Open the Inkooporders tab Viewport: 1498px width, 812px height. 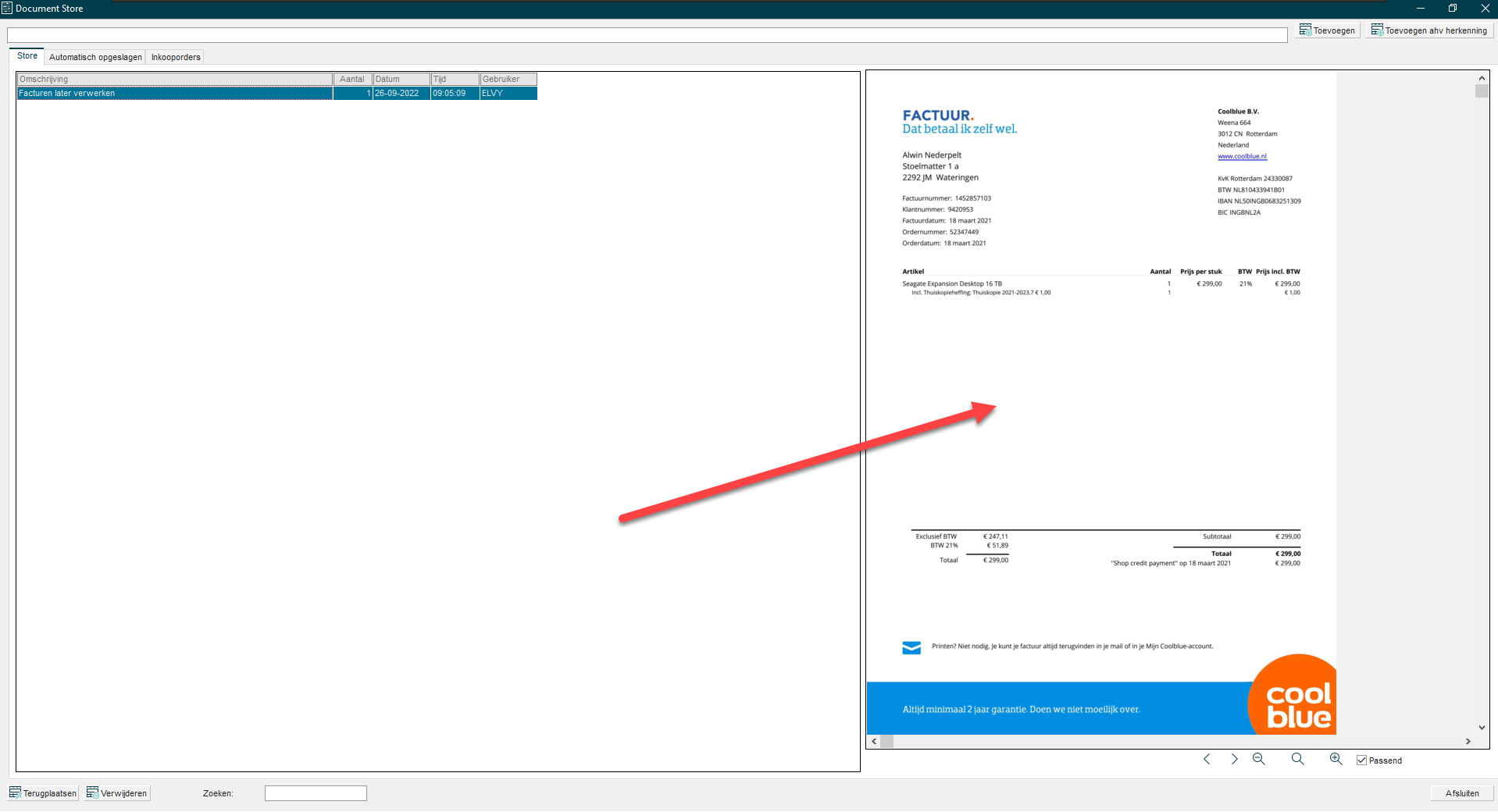[x=176, y=57]
